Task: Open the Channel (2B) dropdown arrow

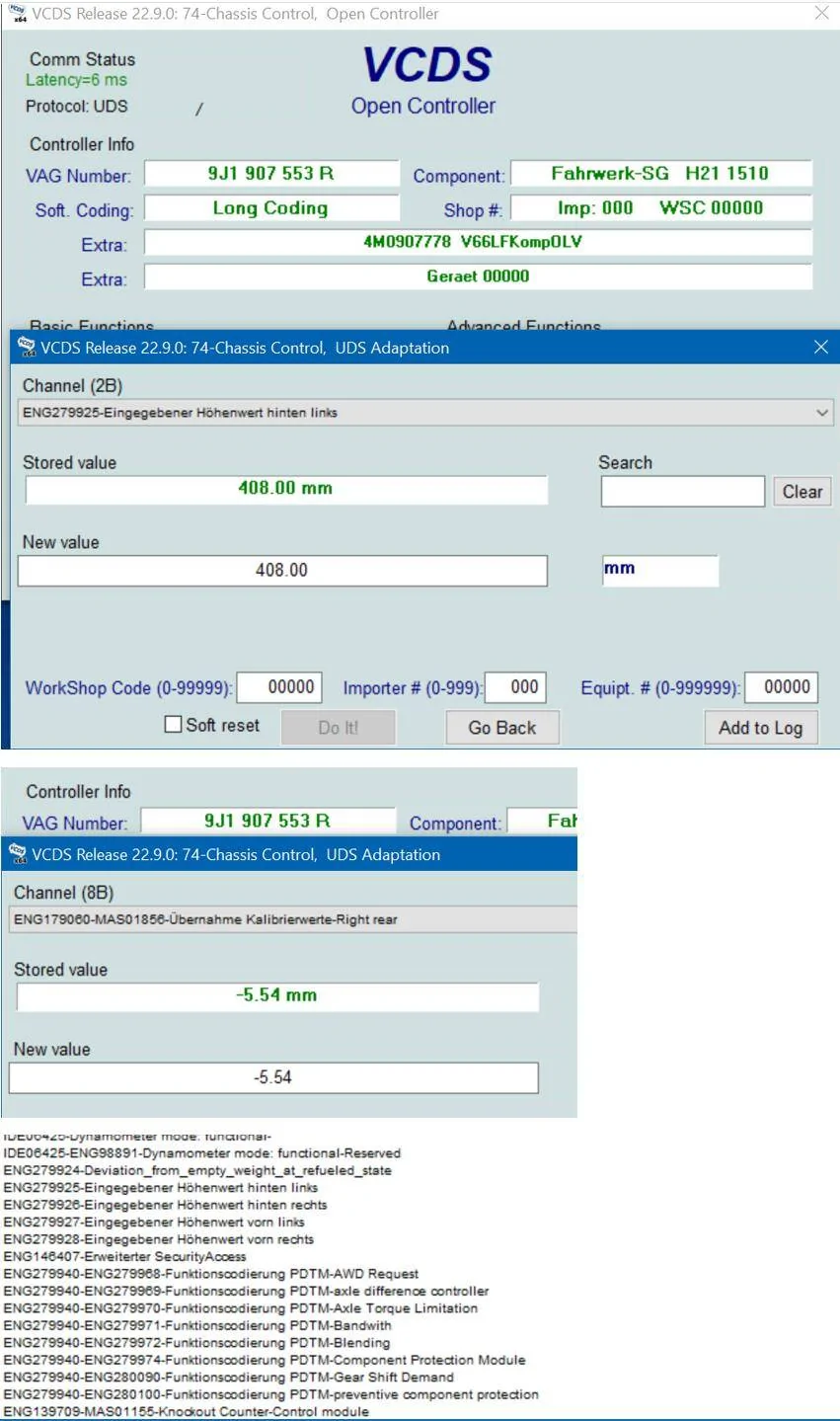Action: click(x=822, y=413)
